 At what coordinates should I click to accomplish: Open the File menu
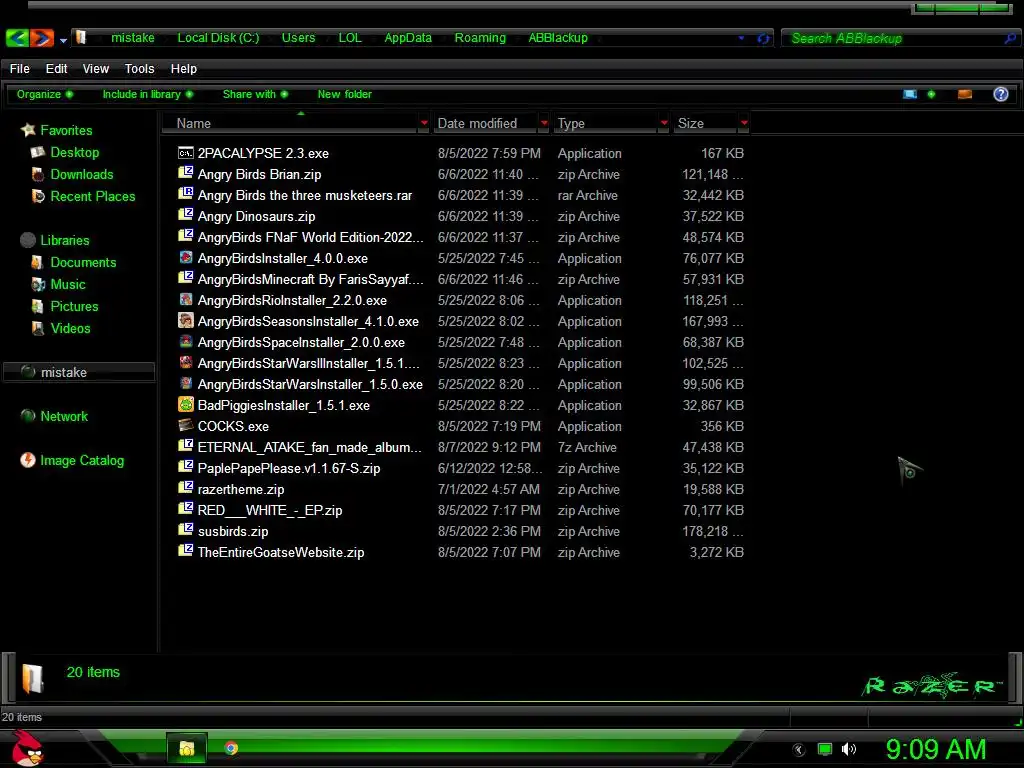coord(20,69)
